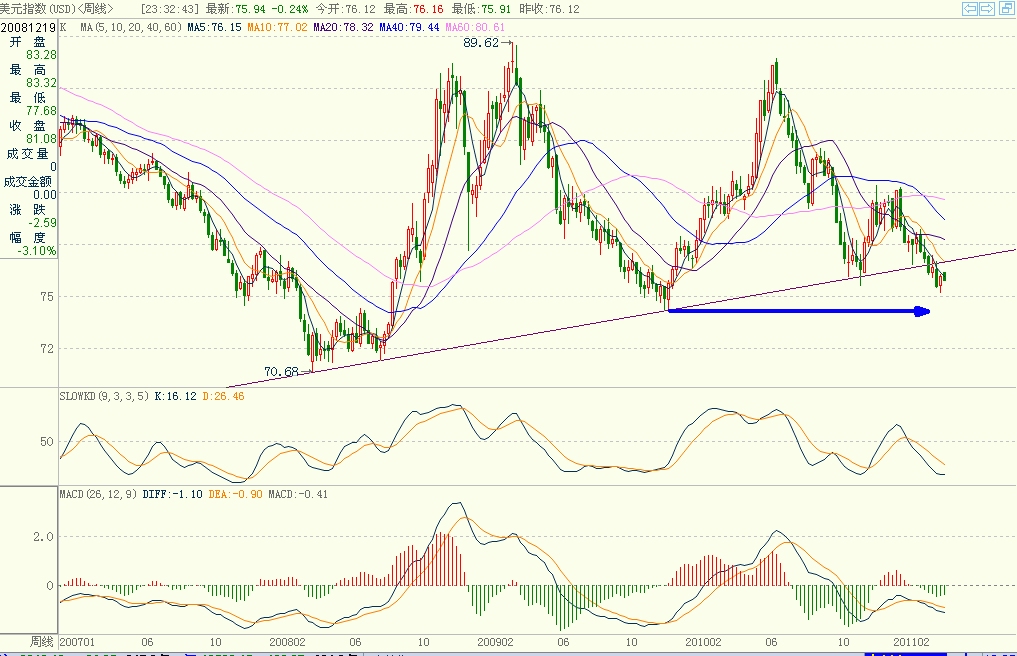Click the SLOWKD(9,3,3,5) indicator label
This screenshot has width=1017, height=656.
104,396
